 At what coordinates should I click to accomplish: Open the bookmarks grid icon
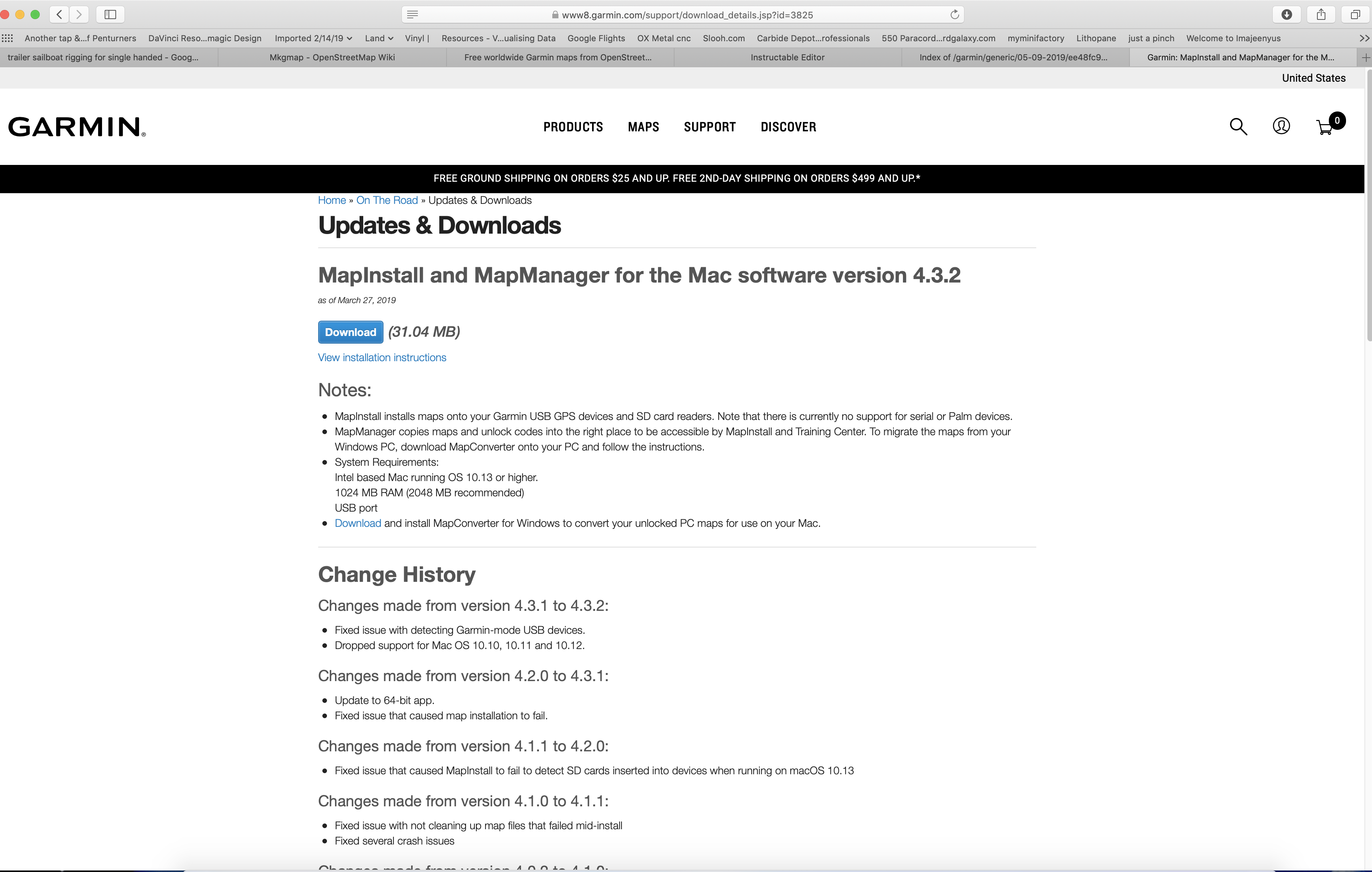[7, 38]
